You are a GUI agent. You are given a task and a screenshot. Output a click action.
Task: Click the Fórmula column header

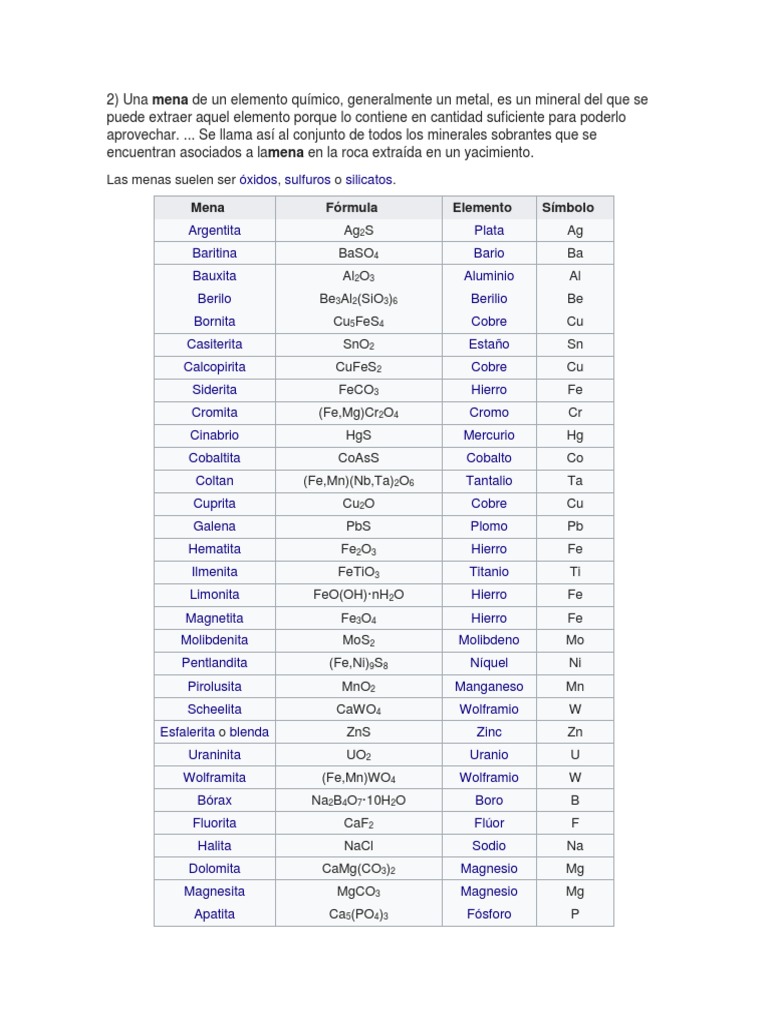click(351, 208)
